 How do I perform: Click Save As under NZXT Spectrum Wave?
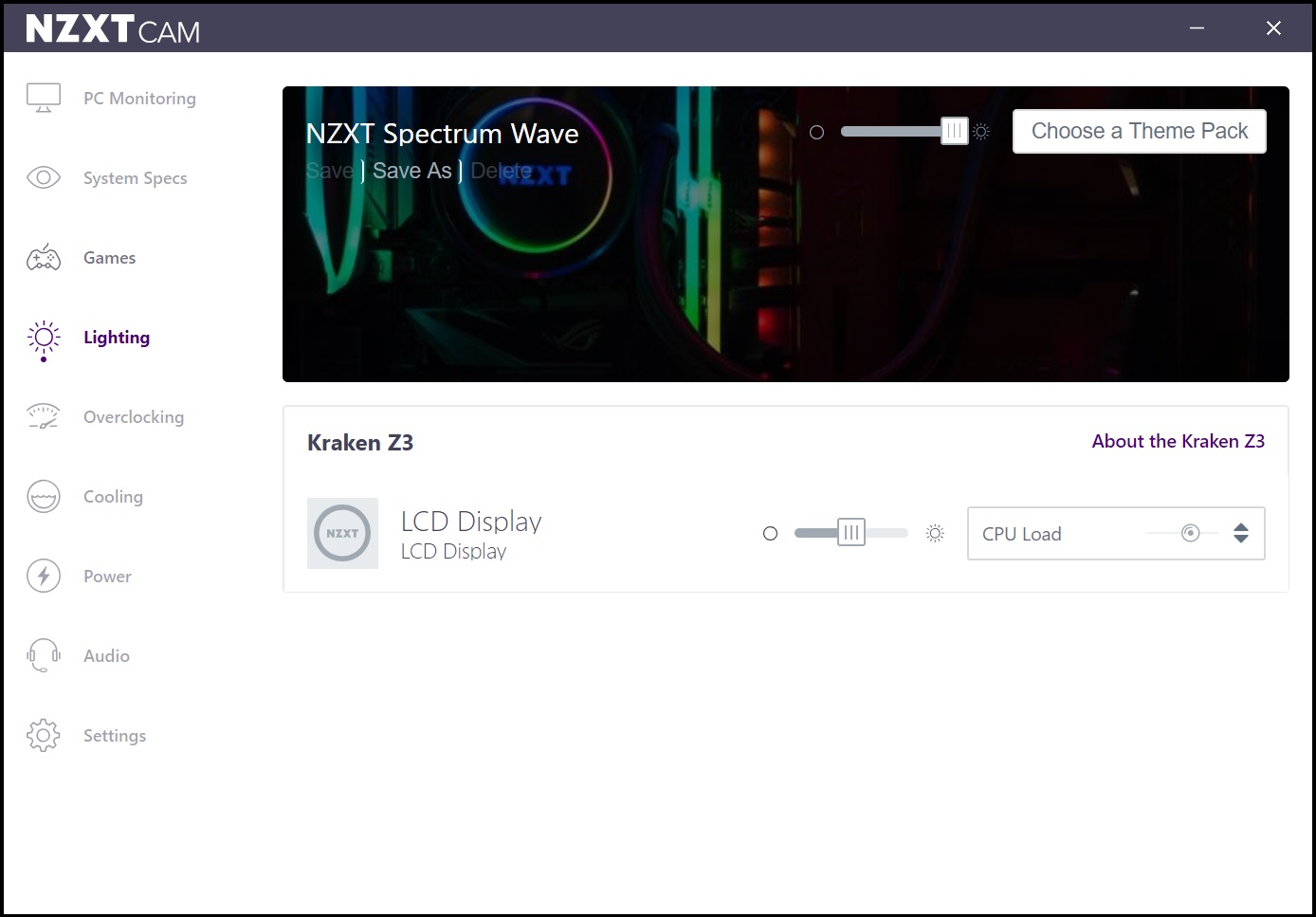point(411,171)
